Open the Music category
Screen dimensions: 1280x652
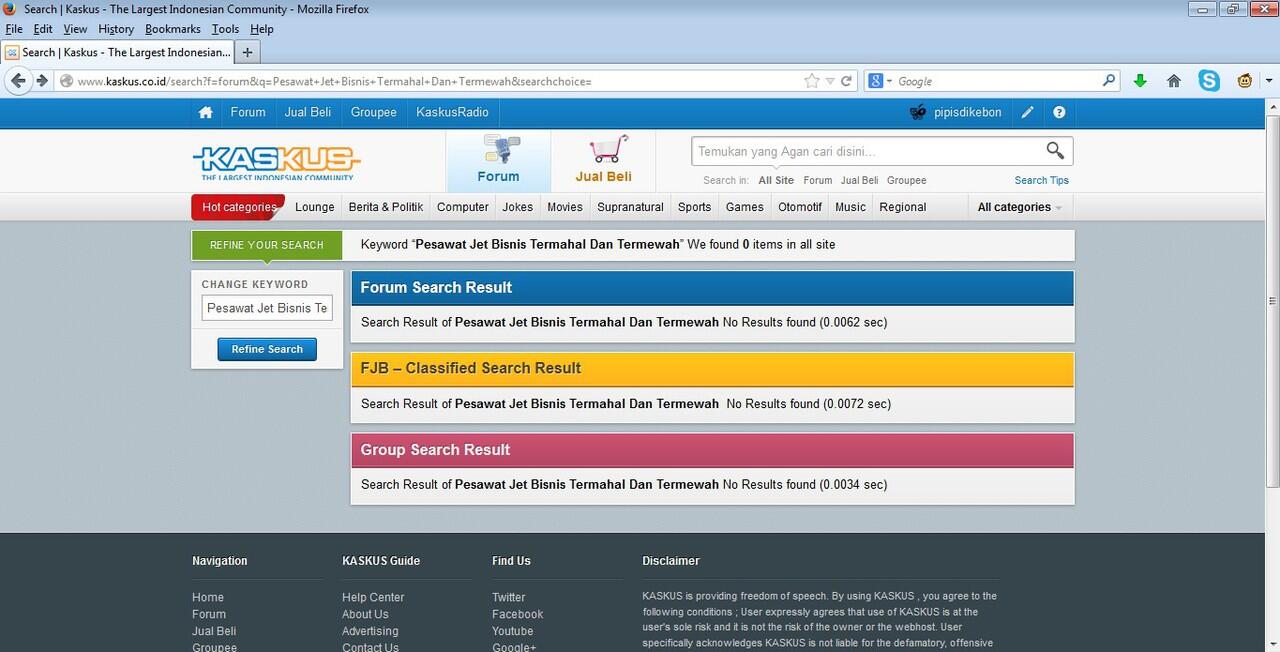point(850,207)
